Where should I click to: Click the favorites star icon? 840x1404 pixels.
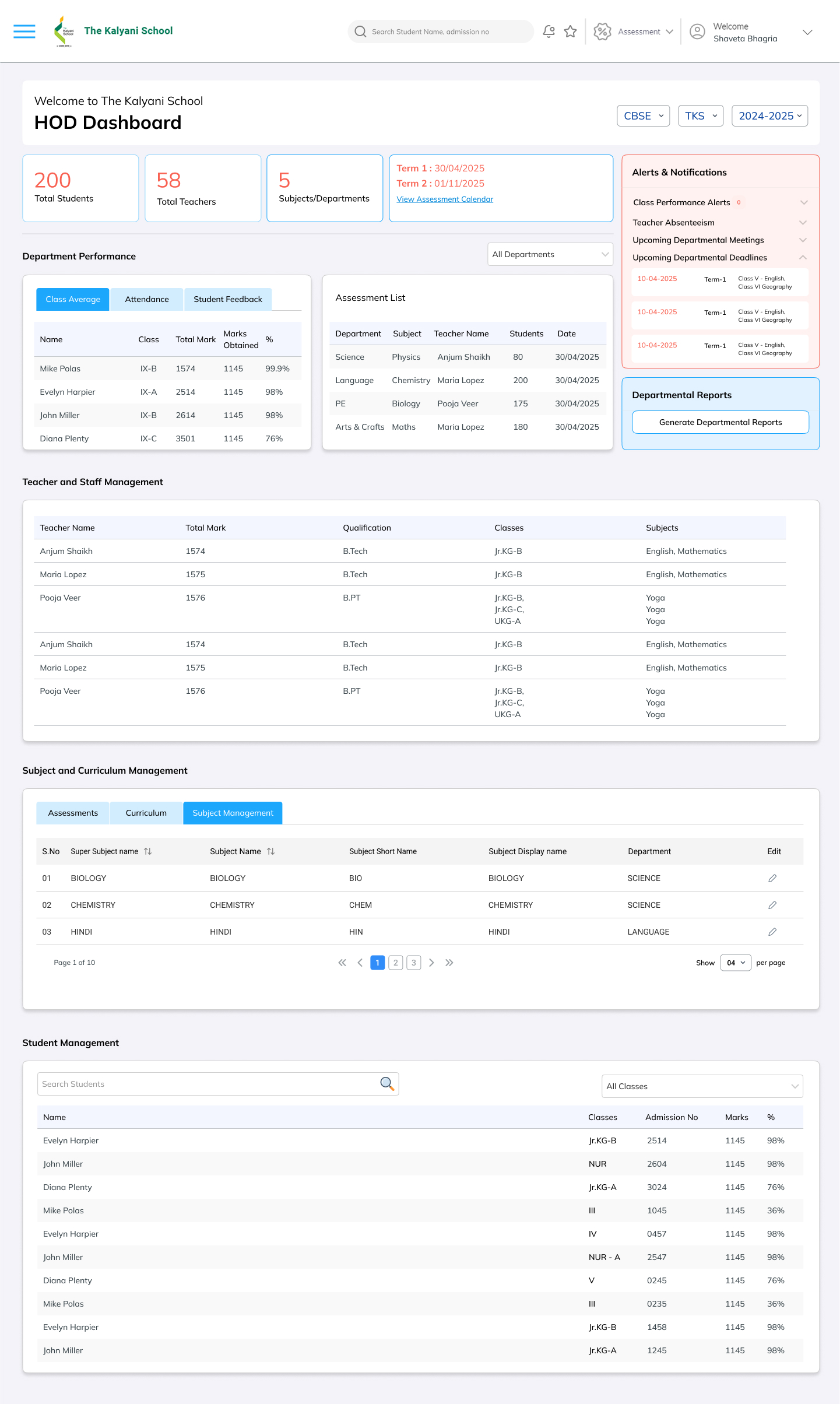click(x=570, y=31)
